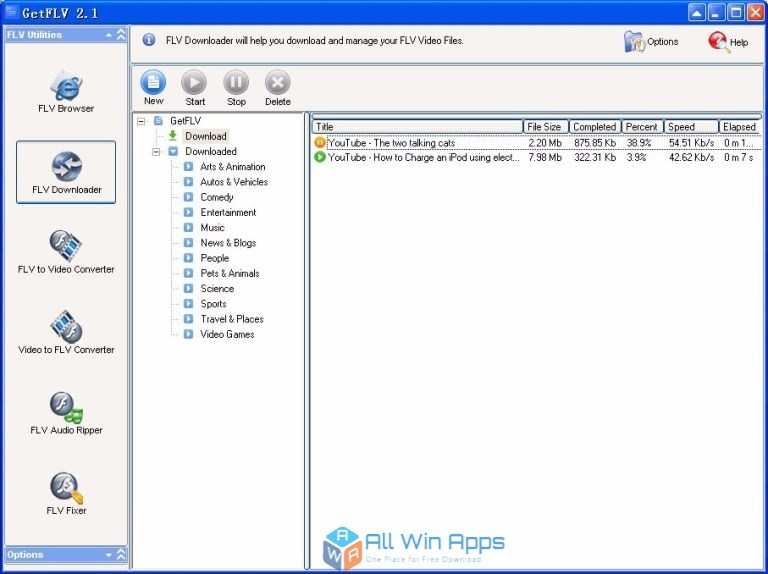Image resolution: width=768 pixels, height=574 pixels.
Task: Select the Sports category
Action: [x=213, y=304]
